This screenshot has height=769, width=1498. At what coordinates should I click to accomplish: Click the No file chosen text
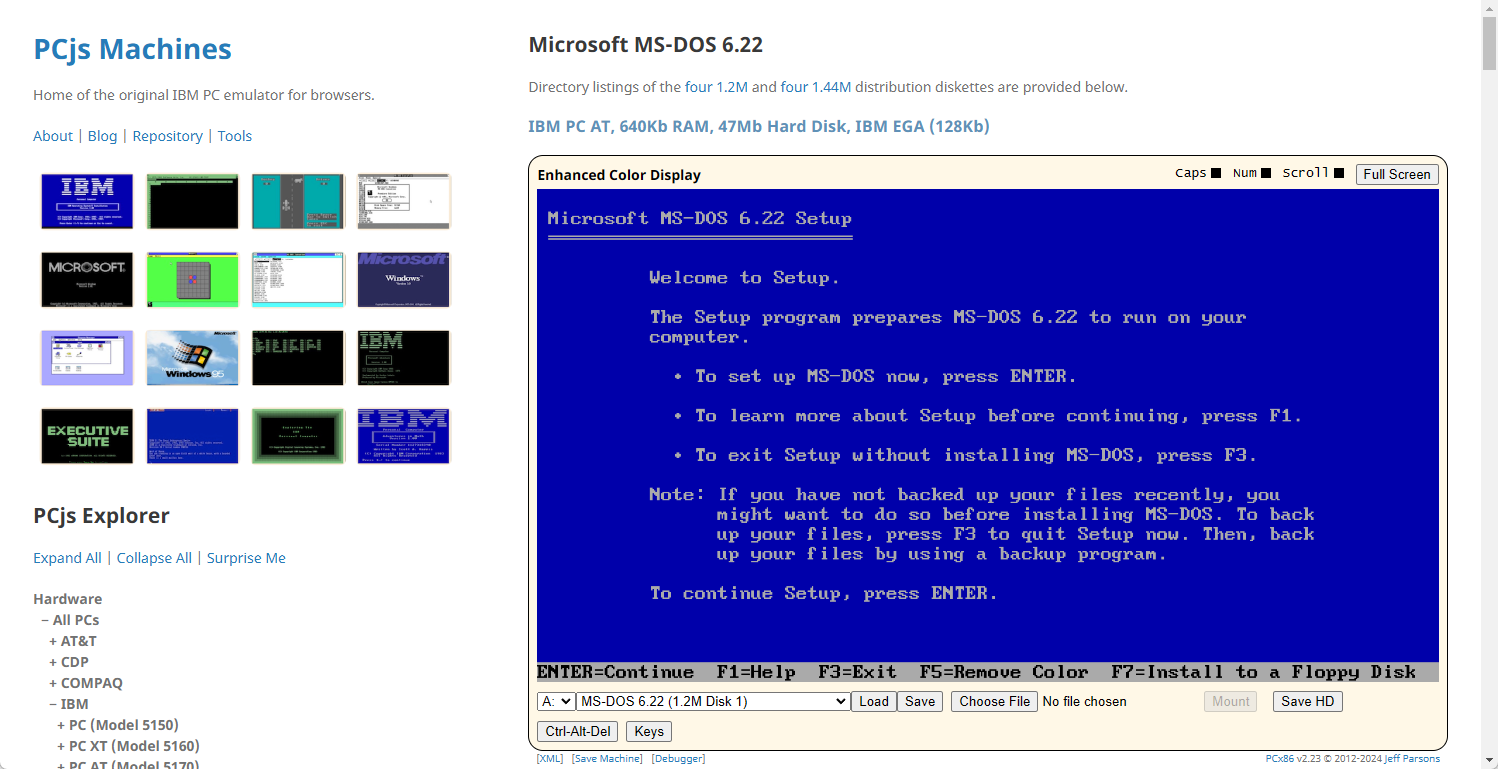[1084, 701]
